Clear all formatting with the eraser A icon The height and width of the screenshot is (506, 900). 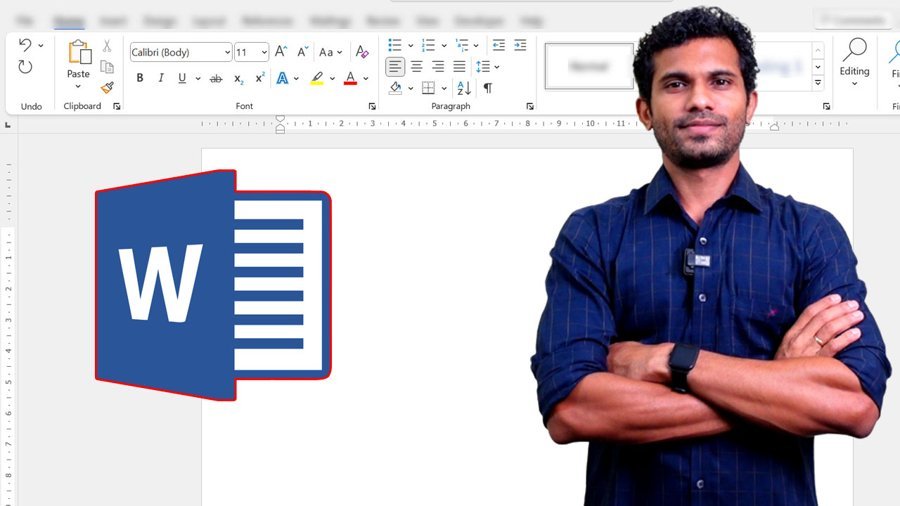[x=362, y=52]
